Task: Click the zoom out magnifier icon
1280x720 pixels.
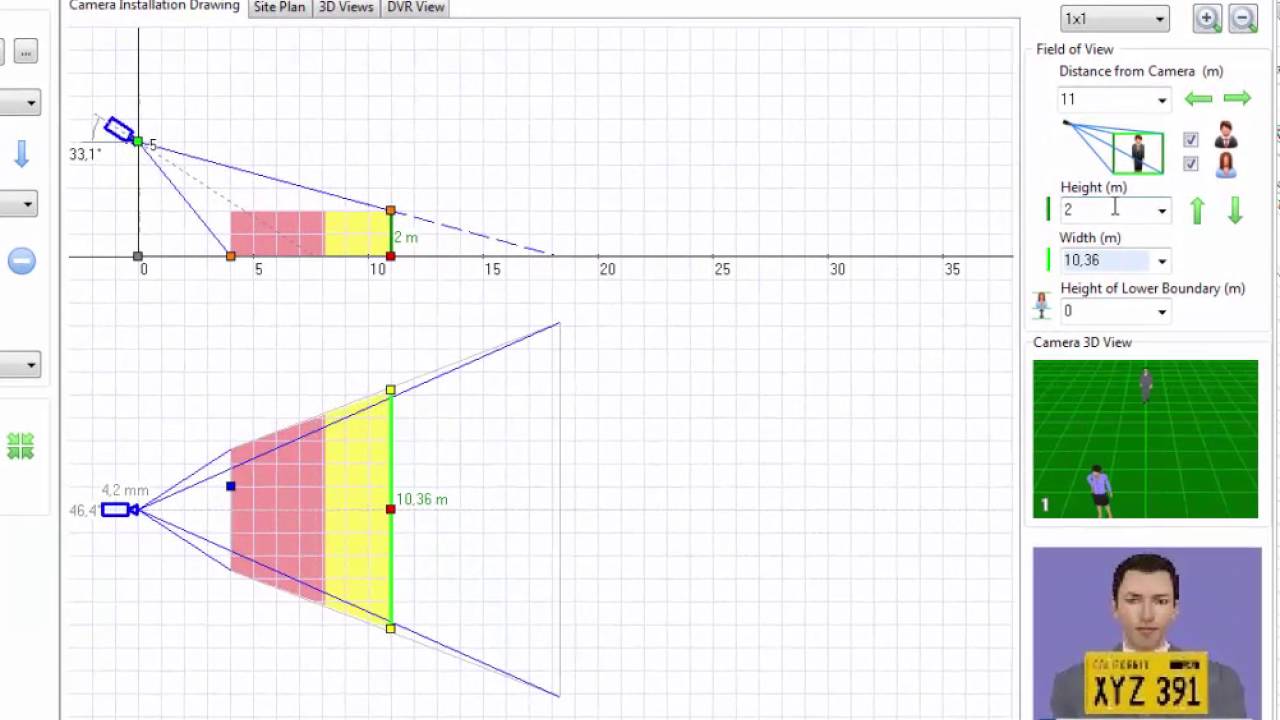Action: click(x=1243, y=18)
